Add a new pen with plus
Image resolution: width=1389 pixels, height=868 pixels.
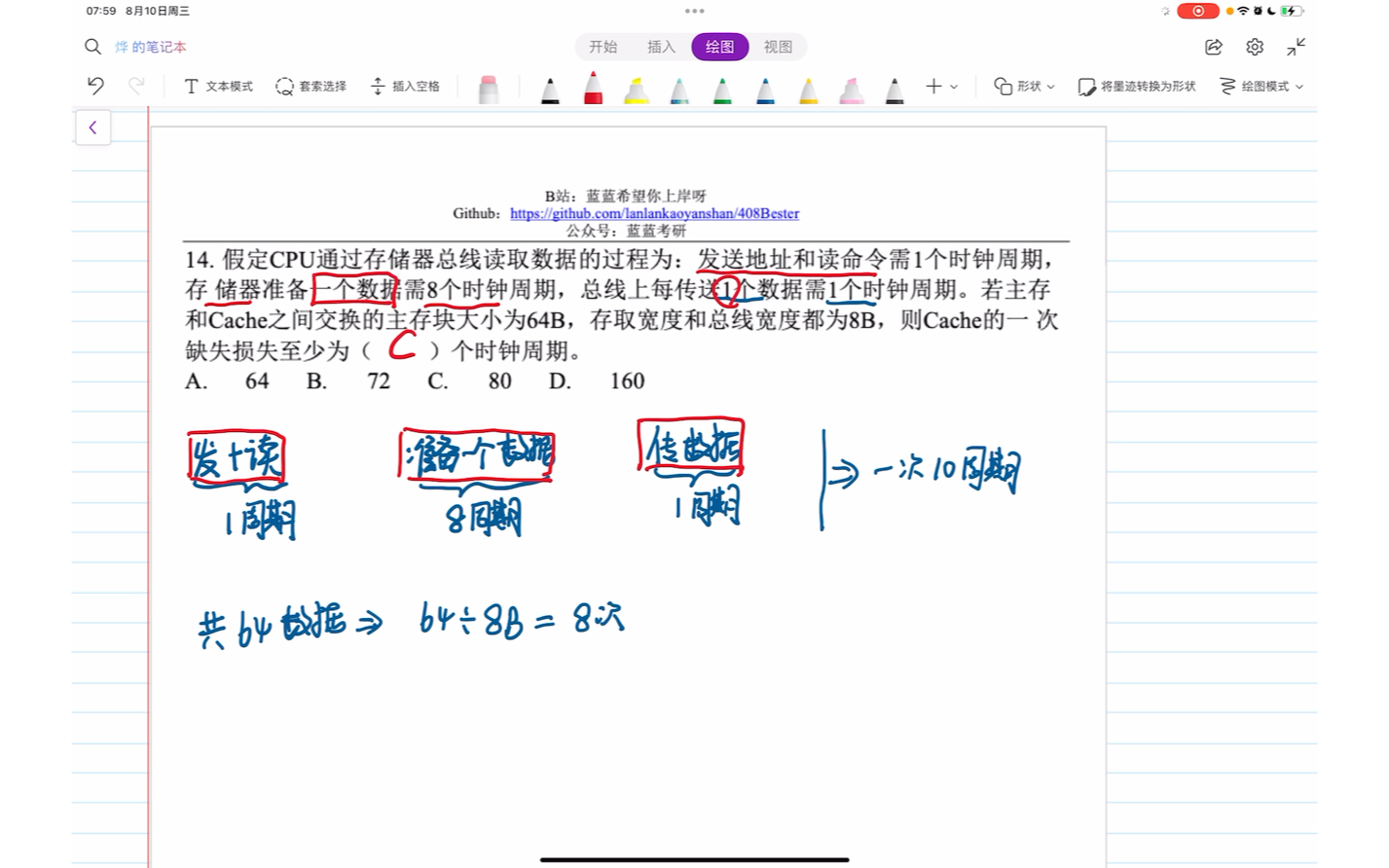click(933, 86)
